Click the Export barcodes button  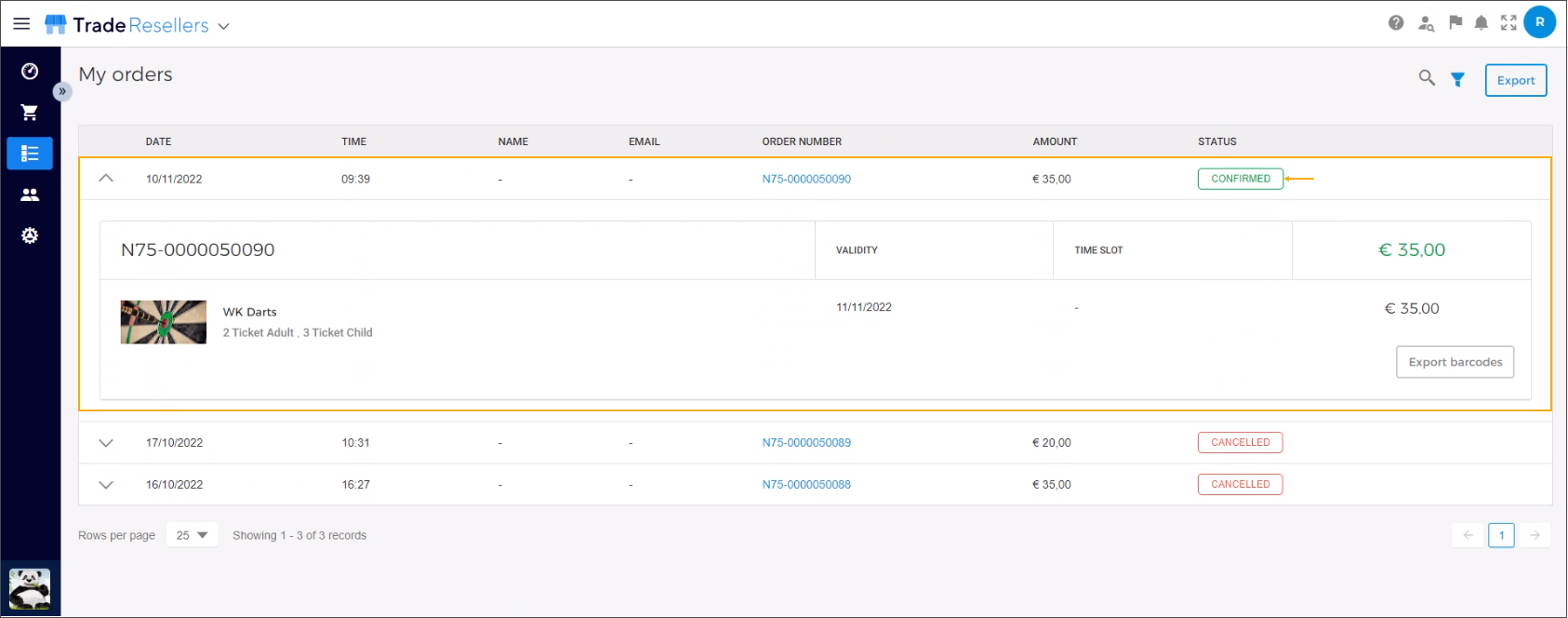coord(1455,362)
